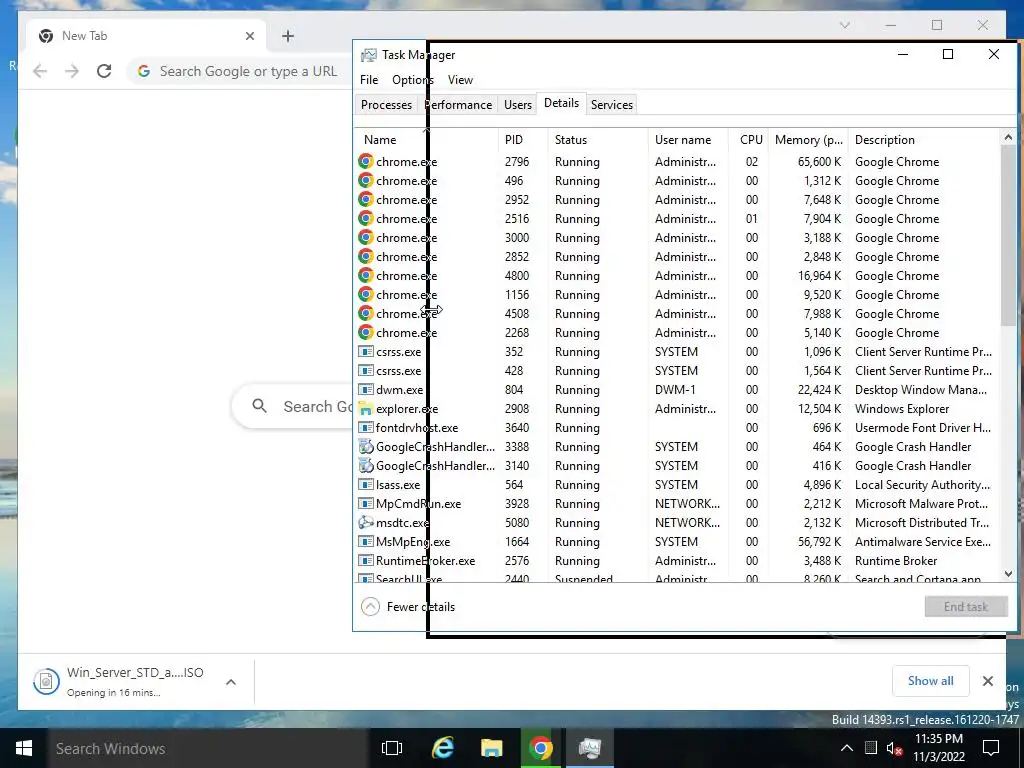Sort by the Description column header

point(923,140)
